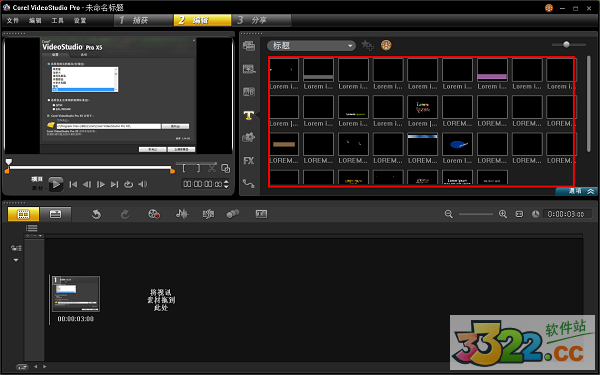
Task: Switch to the 3 分享 step tab
Action: [x=261, y=20]
